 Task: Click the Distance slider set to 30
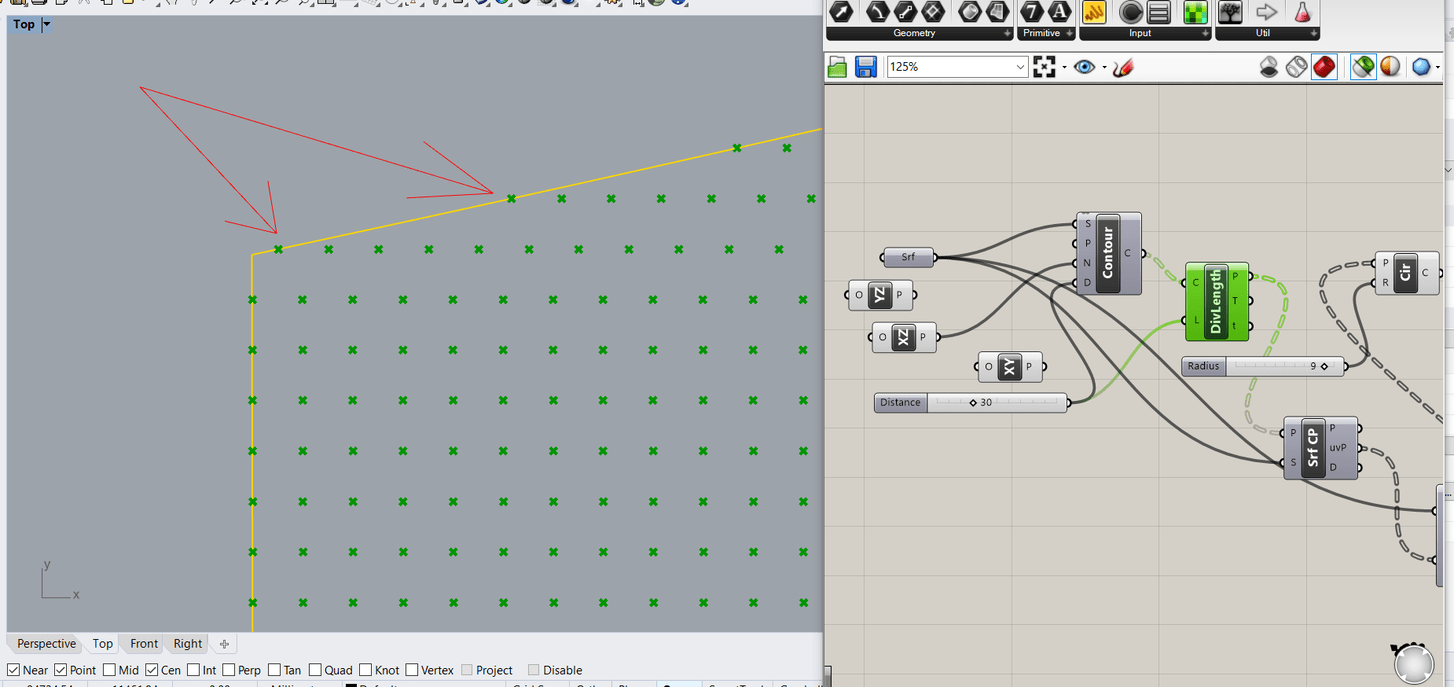pos(972,402)
